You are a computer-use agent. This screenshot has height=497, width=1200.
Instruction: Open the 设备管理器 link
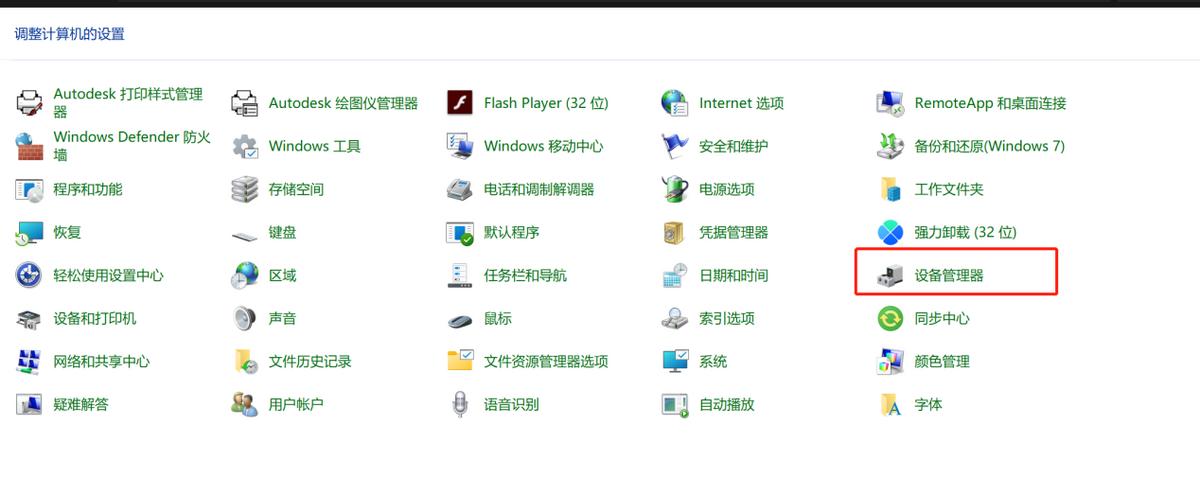click(x=949, y=275)
